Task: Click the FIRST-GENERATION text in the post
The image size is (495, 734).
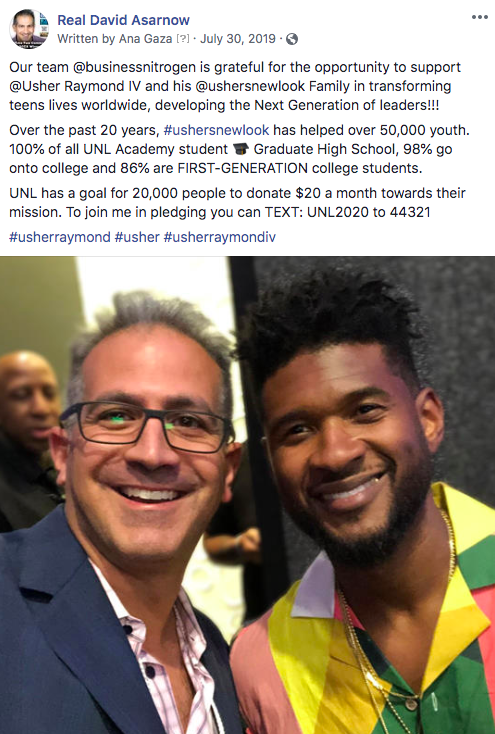Action: (243, 168)
